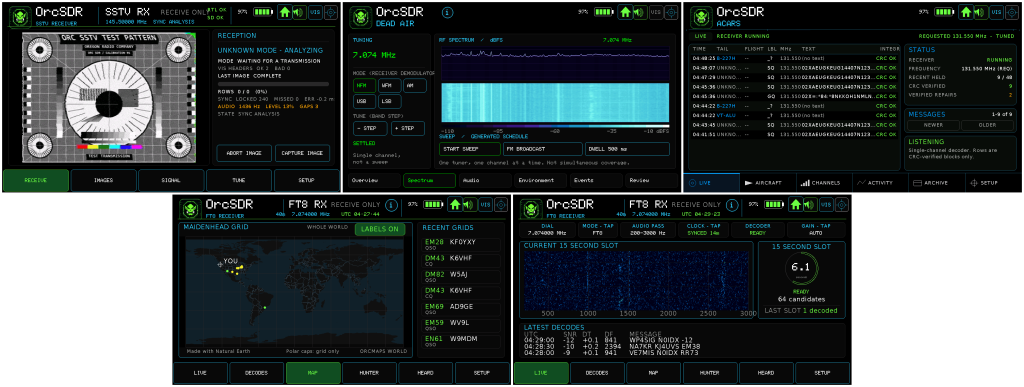The height and width of the screenshot is (387, 1024).
Task: Click crosshair icon in FT8 map header
Action: pyautogui.click(x=501, y=205)
